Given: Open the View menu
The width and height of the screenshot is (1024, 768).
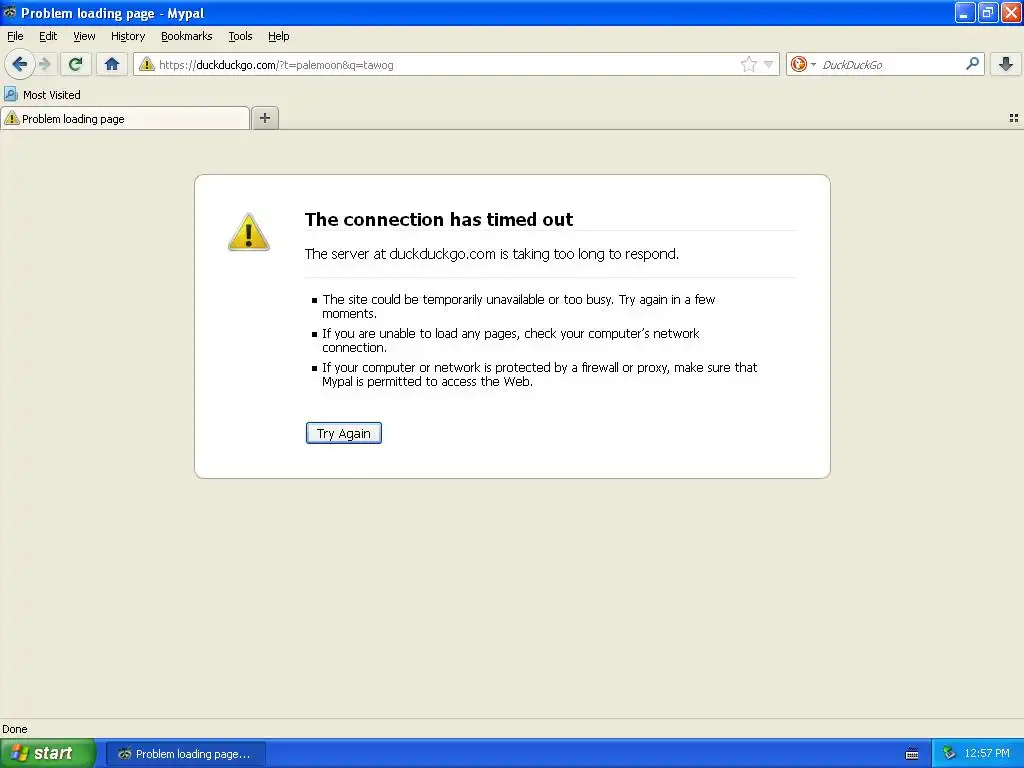Looking at the screenshot, I should [x=84, y=37].
